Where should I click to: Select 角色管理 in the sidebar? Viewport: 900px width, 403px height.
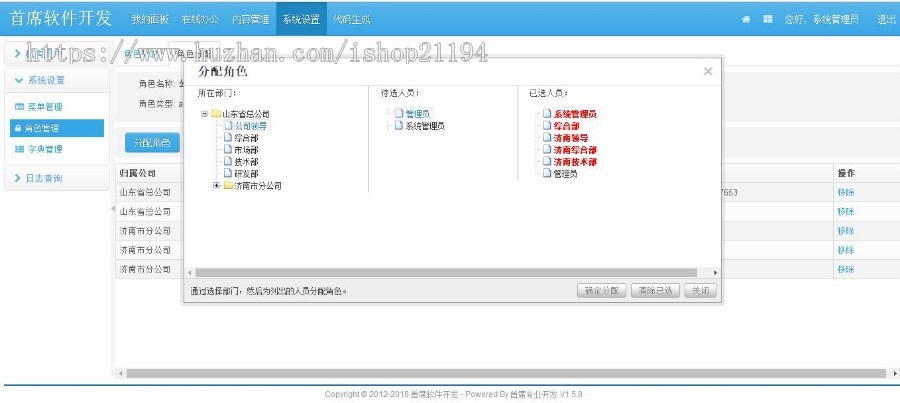[x=56, y=128]
